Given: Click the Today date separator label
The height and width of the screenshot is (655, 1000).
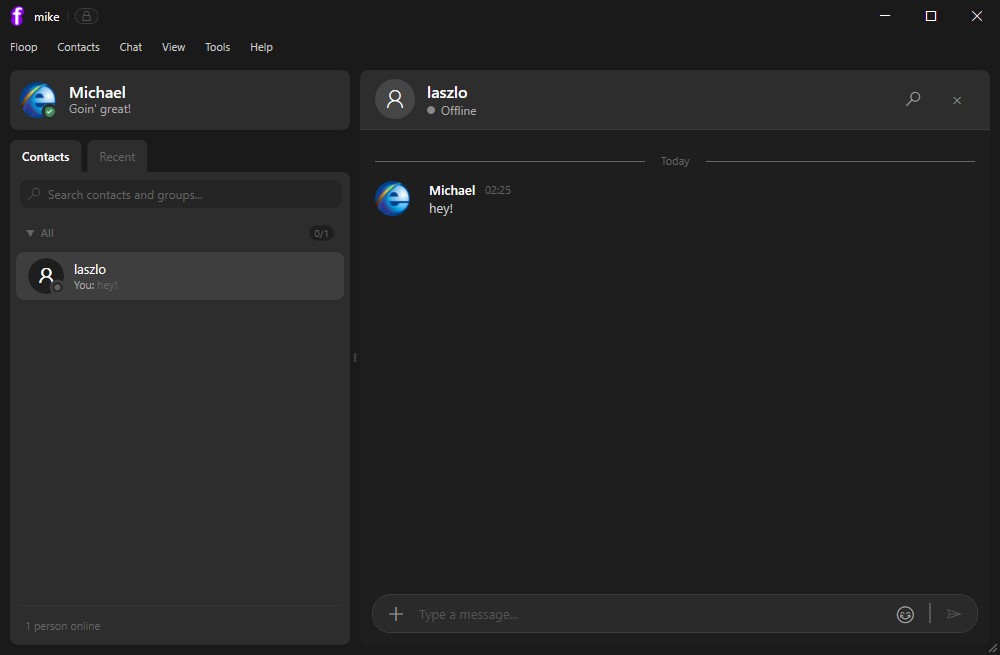Looking at the screenshot, I should (675, 161).
